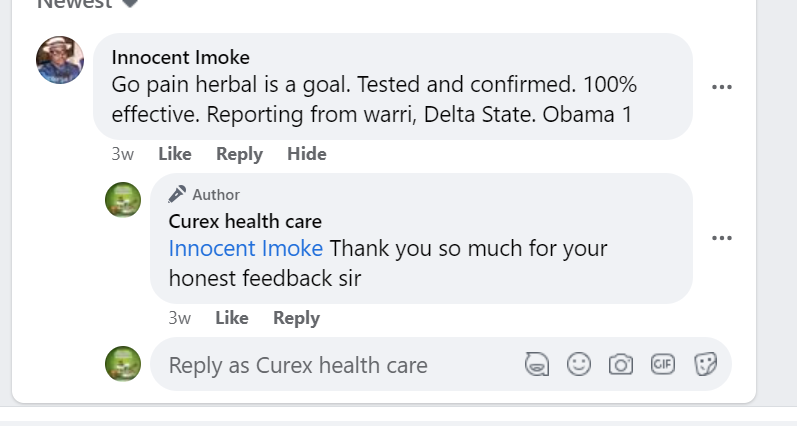797x426 pixels.
Task: Click Innocent Imoke's profile picture
Action: pos(60,60)
